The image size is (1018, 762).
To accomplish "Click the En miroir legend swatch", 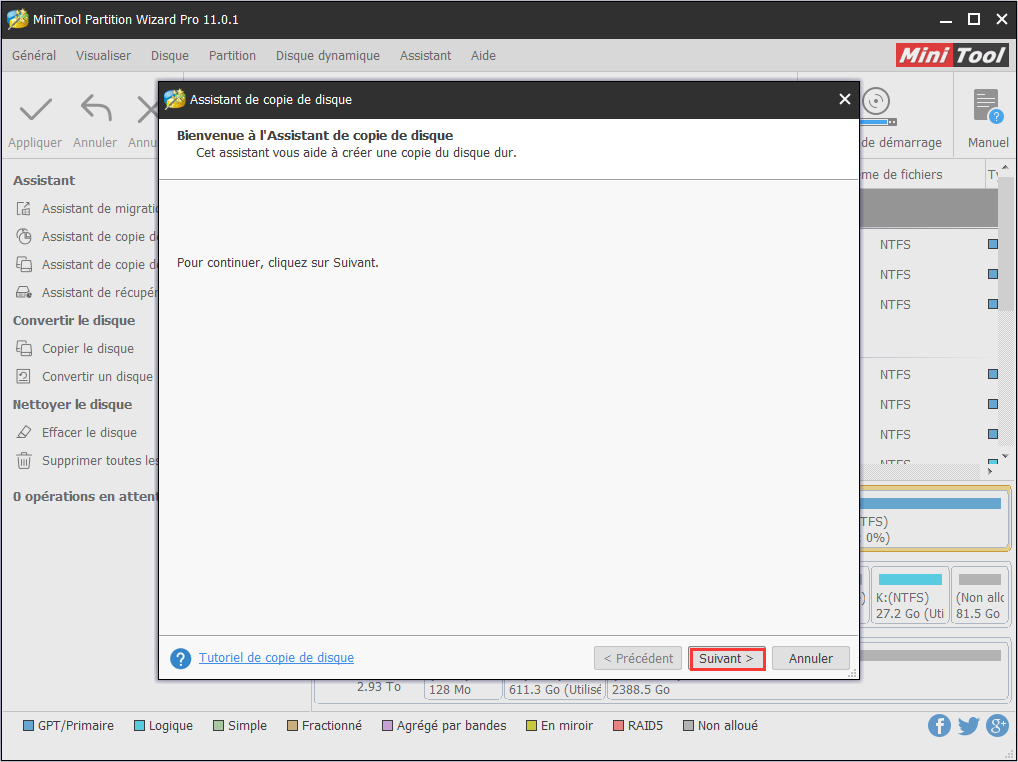I will [x=531, y=726].
